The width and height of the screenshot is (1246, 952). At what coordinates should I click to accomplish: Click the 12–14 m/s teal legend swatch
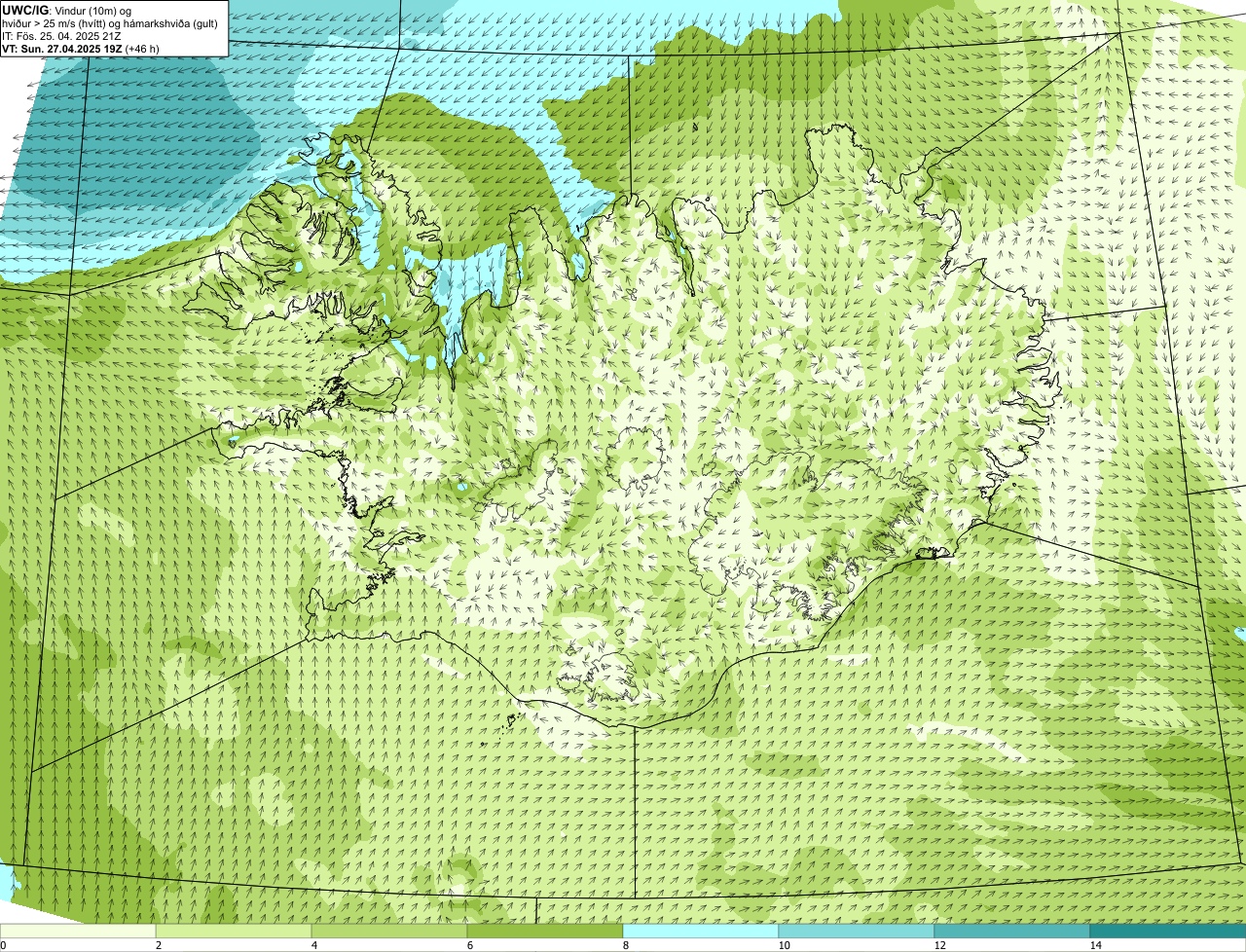1012,931
